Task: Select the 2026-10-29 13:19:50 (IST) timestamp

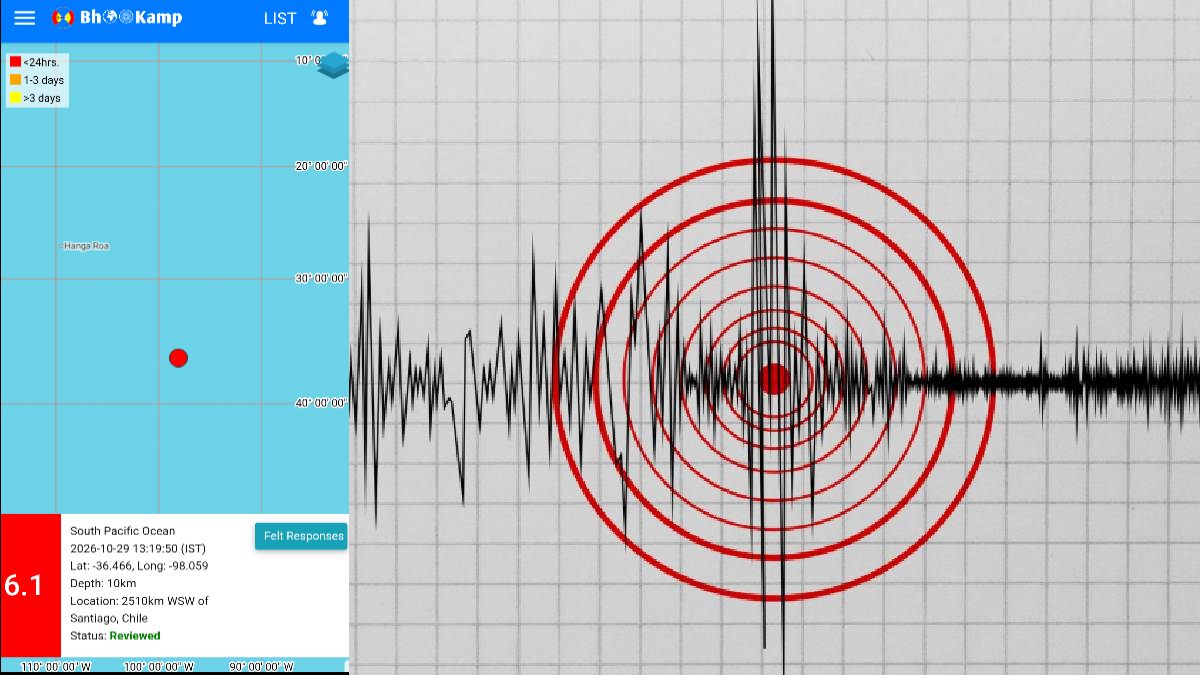Action: 138,549
